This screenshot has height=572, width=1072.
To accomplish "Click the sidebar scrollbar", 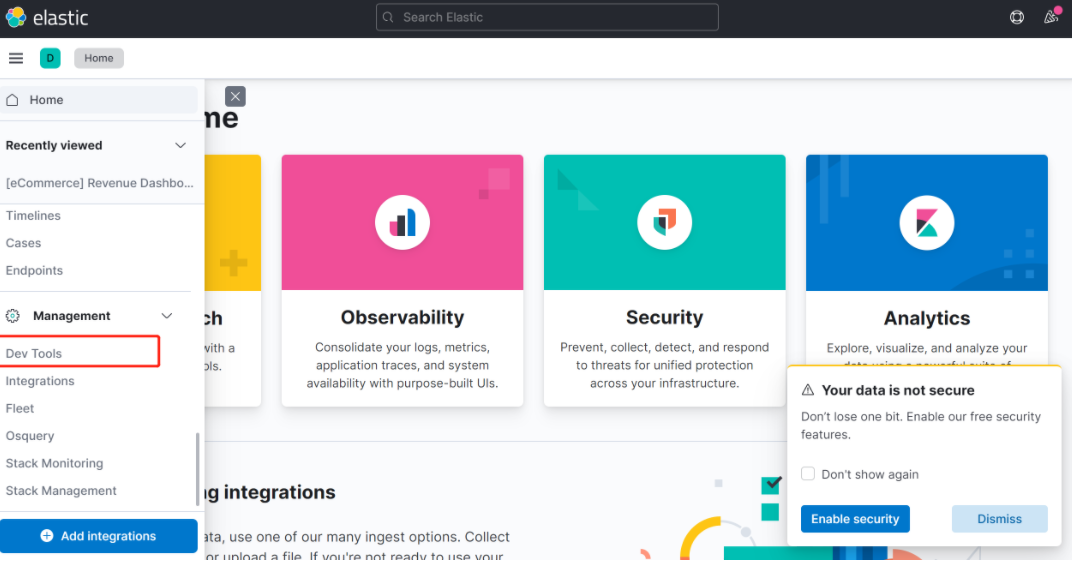I will point(198,469).
